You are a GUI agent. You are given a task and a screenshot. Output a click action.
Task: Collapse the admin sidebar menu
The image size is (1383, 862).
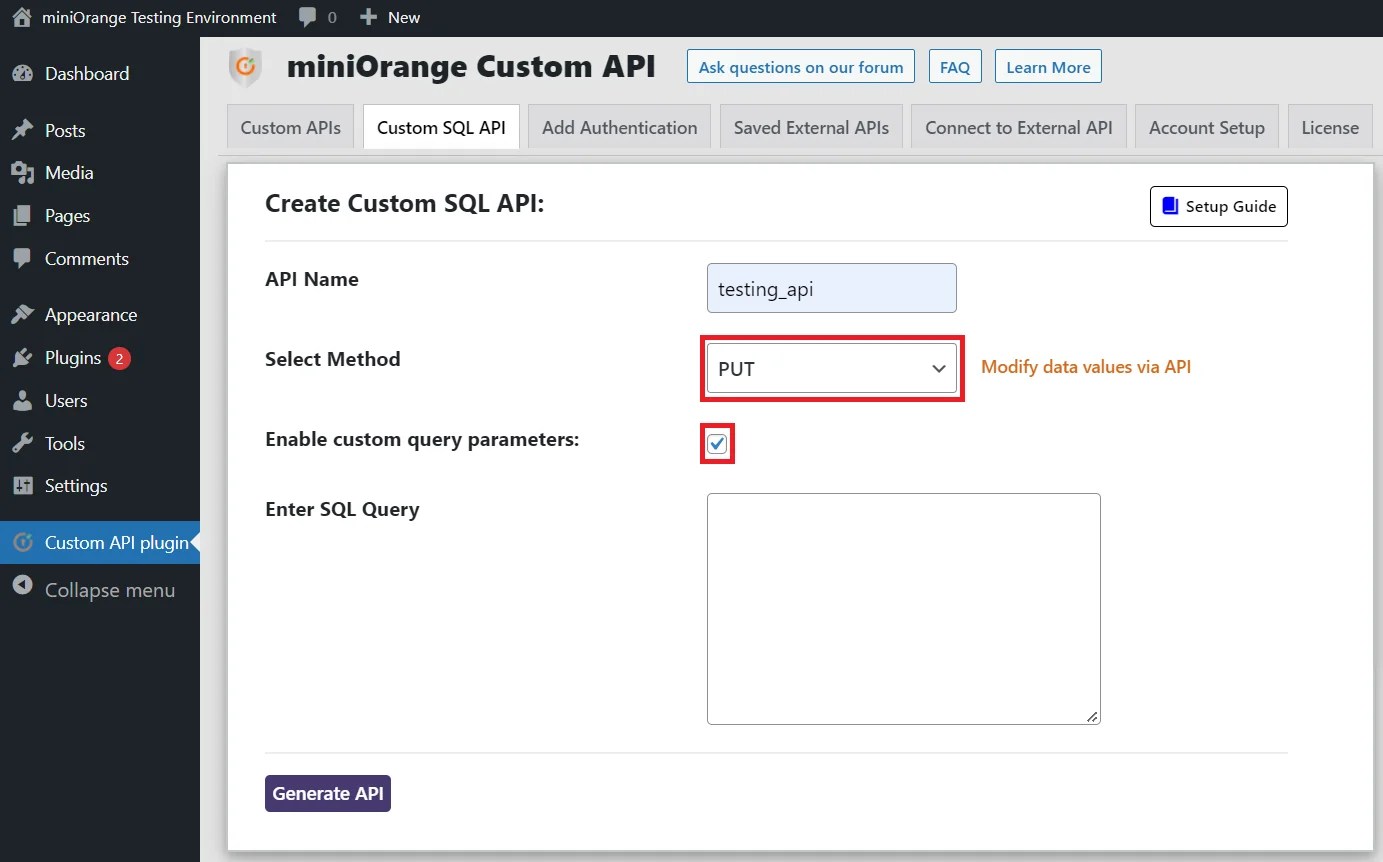(x=24, y=590)
